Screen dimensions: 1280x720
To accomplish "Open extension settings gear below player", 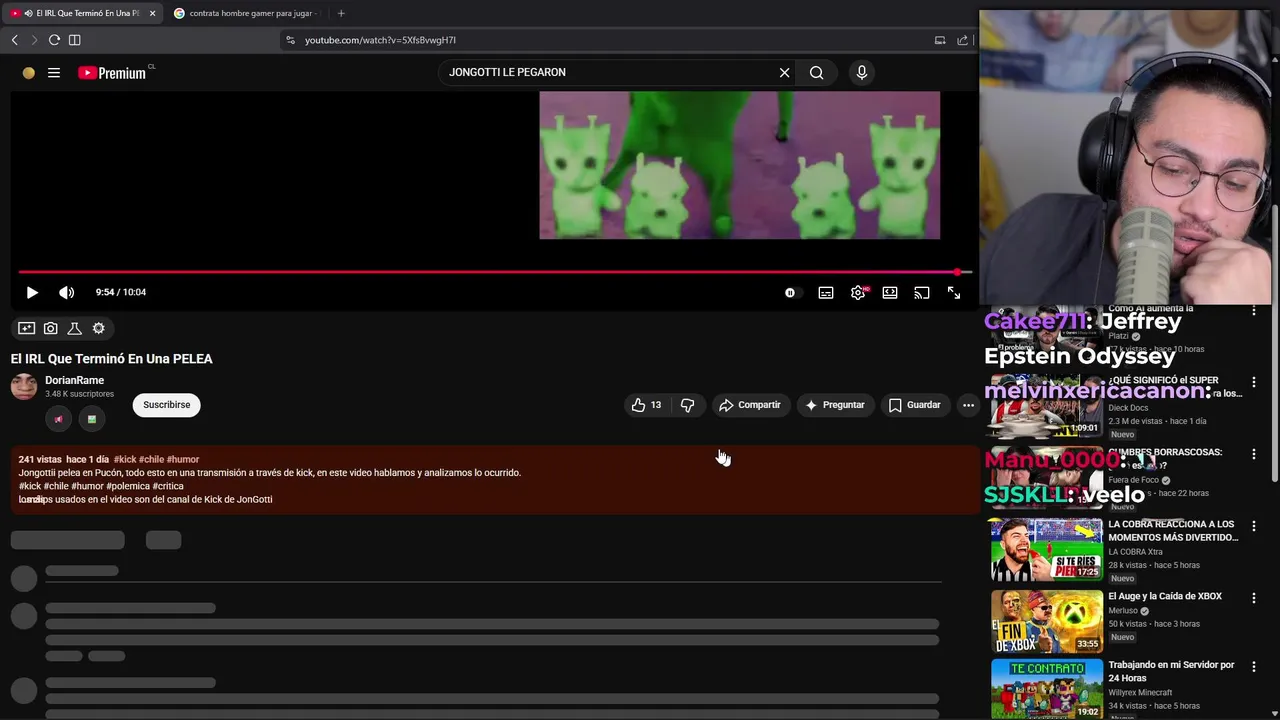I will (98, 328).
